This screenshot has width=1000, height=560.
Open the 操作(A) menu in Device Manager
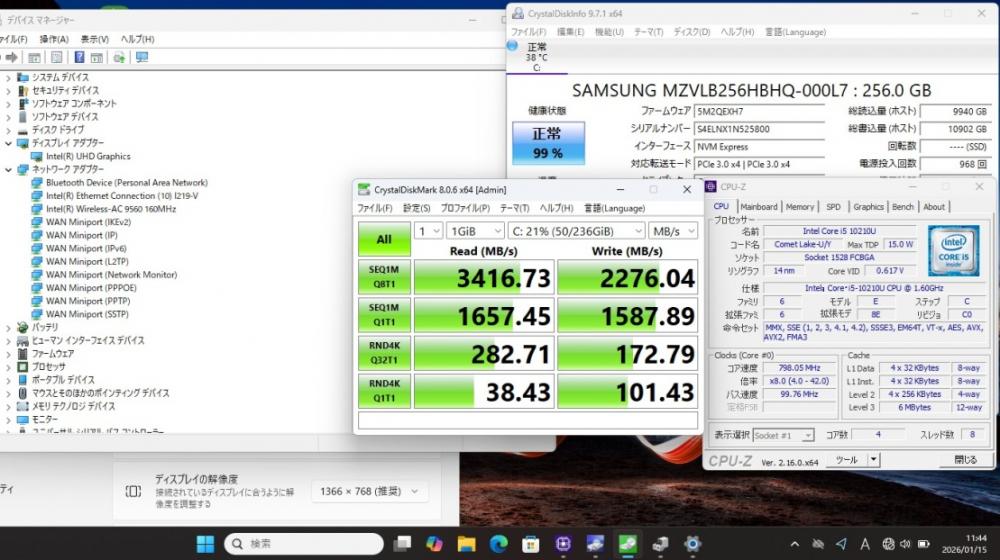tap(53, 39)
